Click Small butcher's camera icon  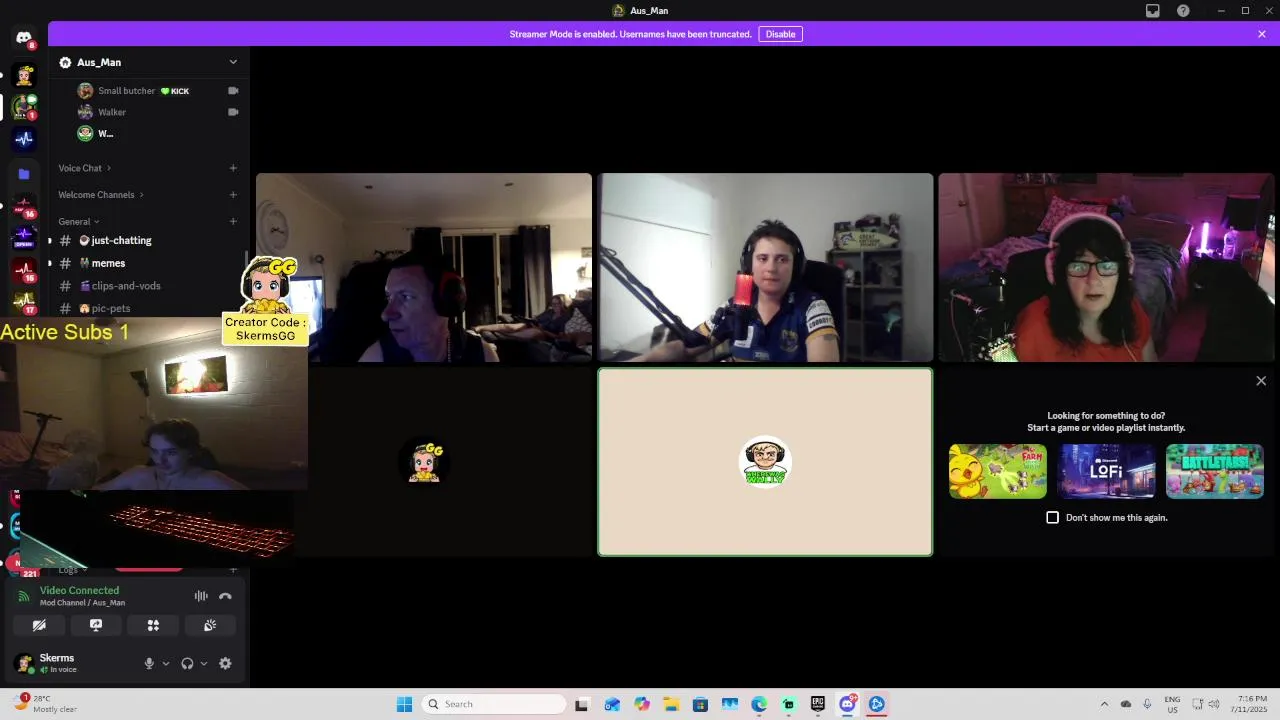(233, 91)
